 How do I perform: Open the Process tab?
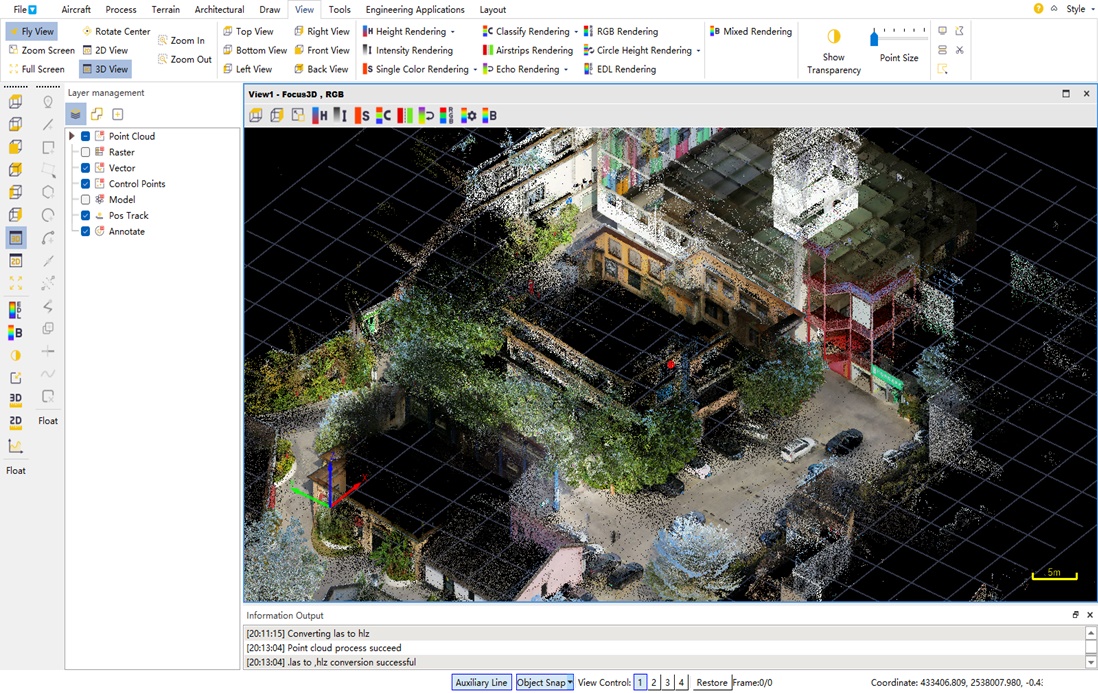pos(121,10)
